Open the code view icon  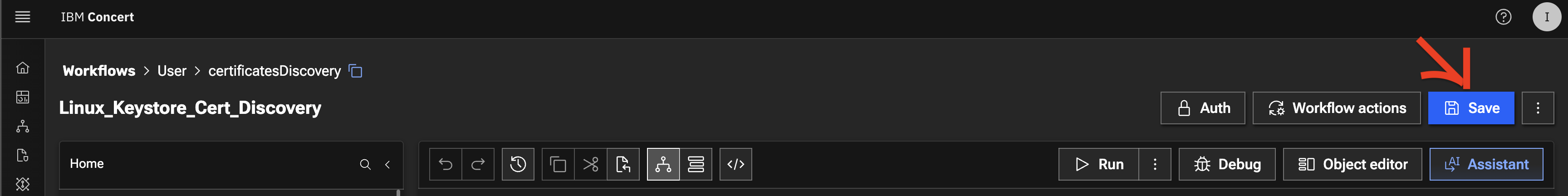[x=735, y=164]
